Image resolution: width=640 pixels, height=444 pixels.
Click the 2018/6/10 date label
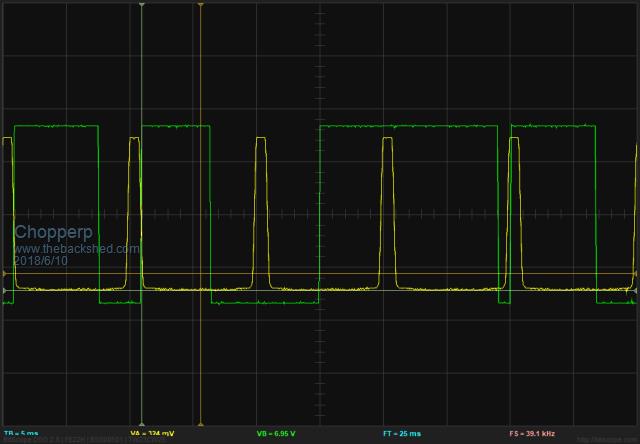point(41,260)
